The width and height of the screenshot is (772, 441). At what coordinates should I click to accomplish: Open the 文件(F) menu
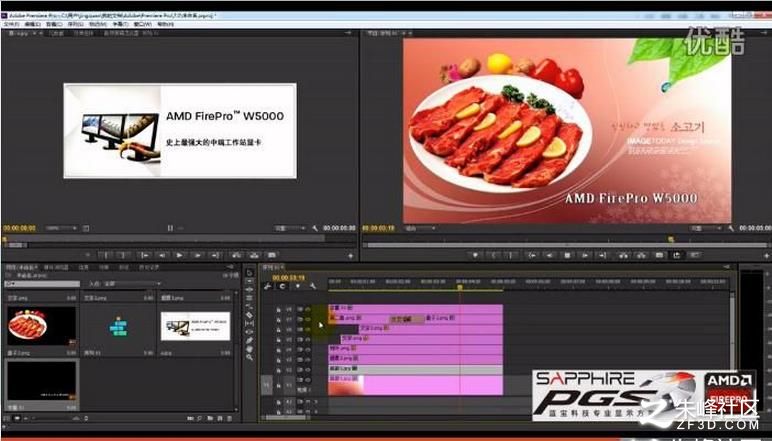11,24
